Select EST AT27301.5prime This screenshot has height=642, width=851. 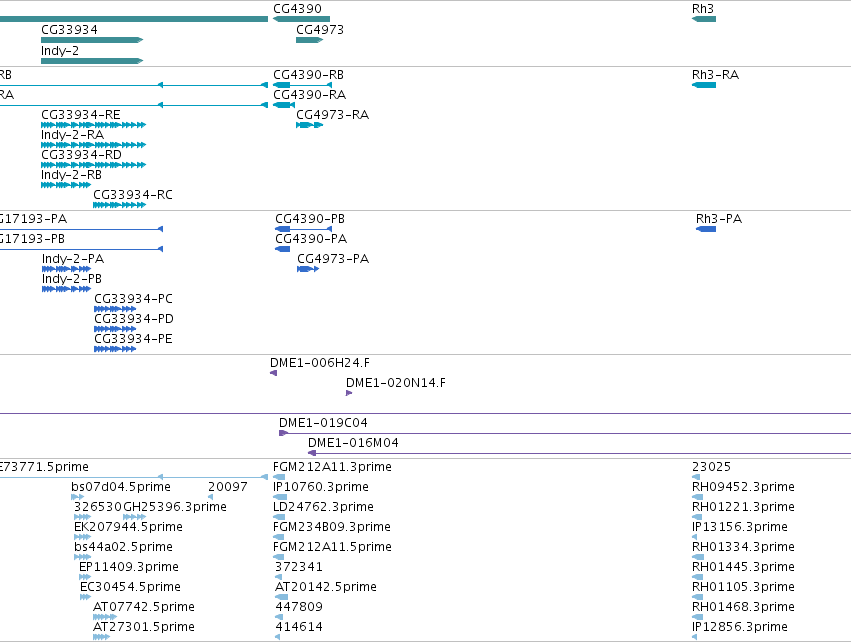click(x=144, y=627)
